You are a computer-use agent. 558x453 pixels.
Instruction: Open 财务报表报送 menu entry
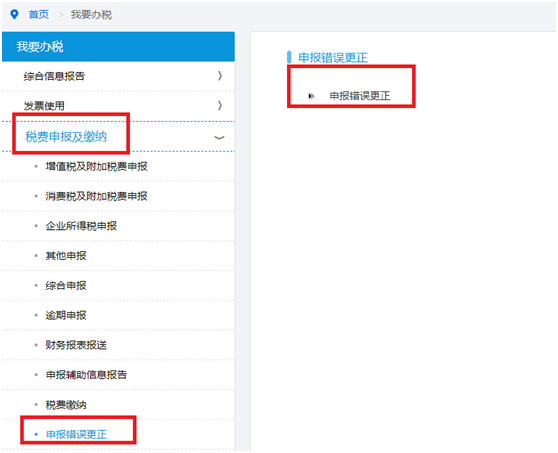[76, 345]
